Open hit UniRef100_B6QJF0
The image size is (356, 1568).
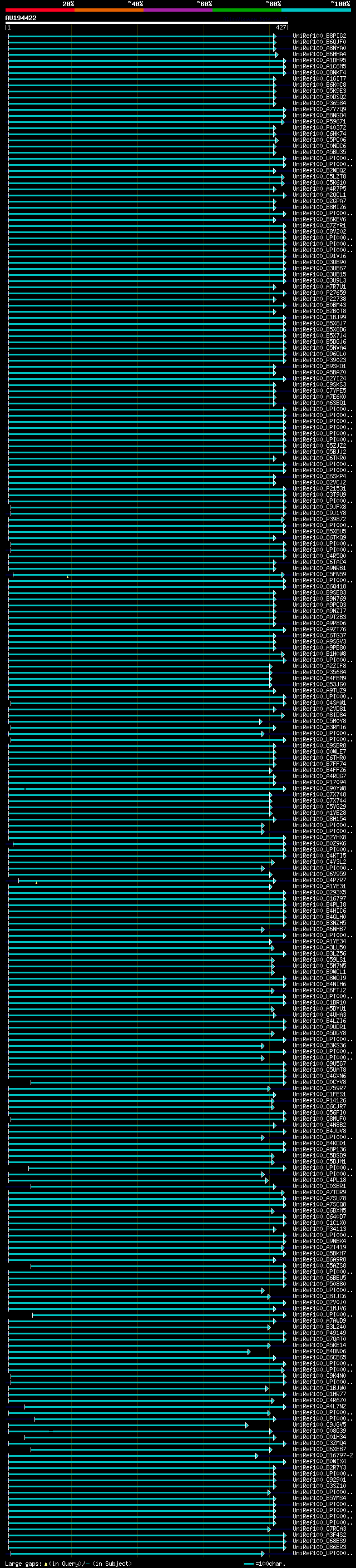point(319,42)
